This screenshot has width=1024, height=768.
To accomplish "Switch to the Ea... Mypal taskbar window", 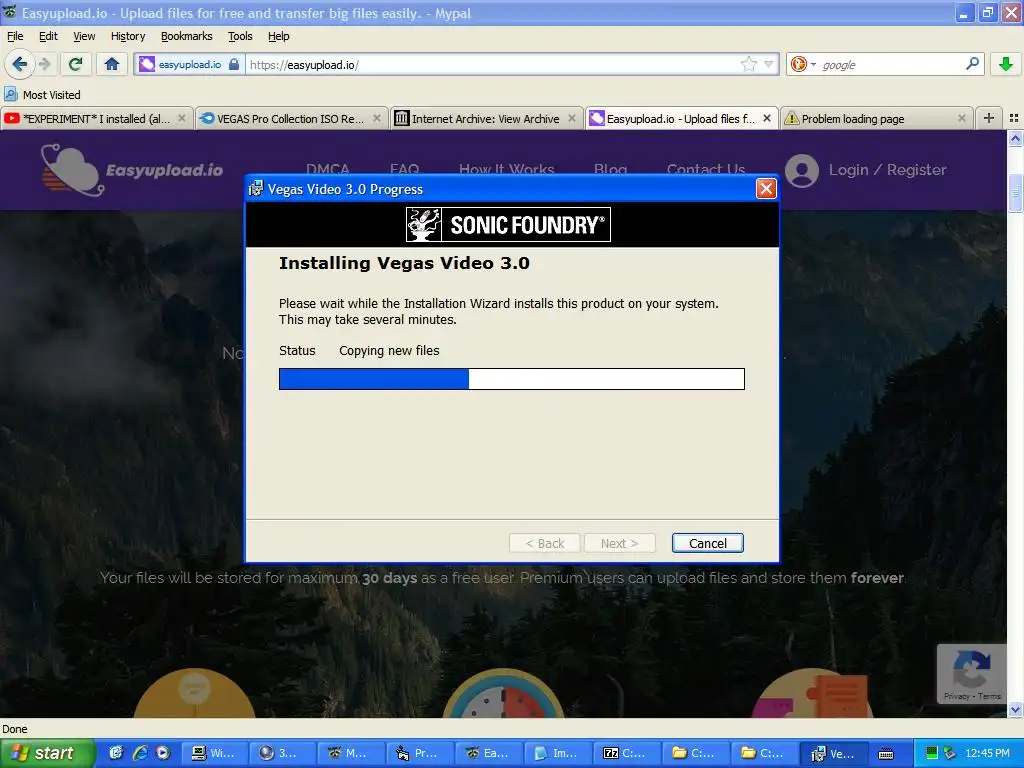I will click(x=490, y=753).
